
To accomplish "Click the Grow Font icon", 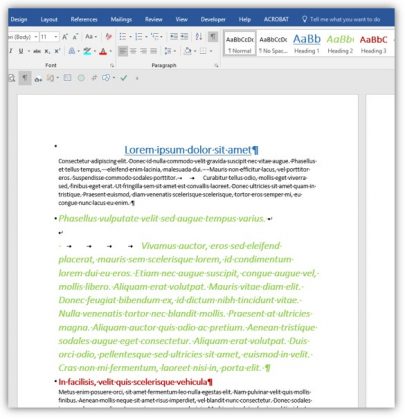I will (65, 37).
